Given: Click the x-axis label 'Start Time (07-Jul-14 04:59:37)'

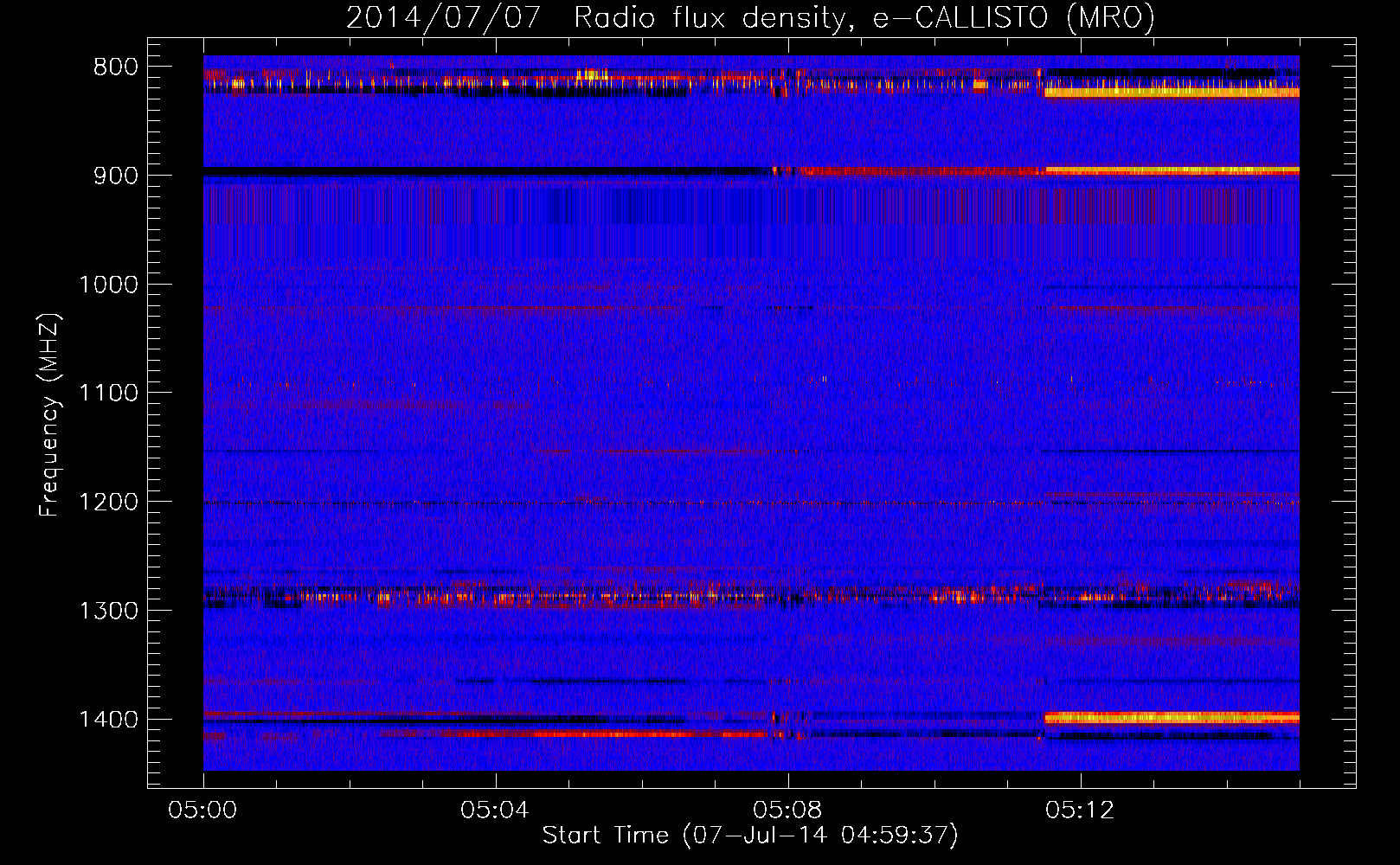Looking at the screenshot, I should (x=750, y=835).
